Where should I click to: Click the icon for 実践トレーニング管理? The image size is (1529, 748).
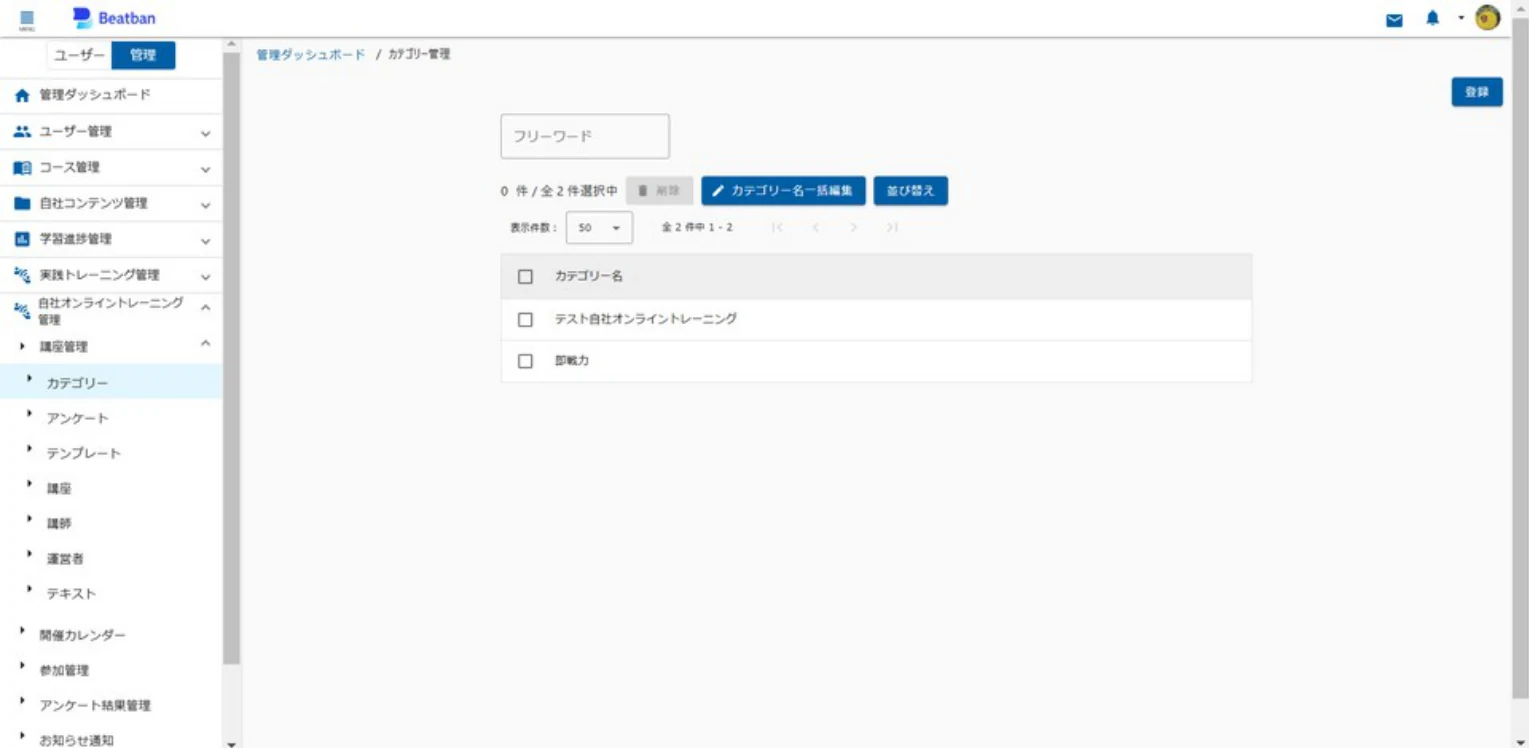pos(21,275)
